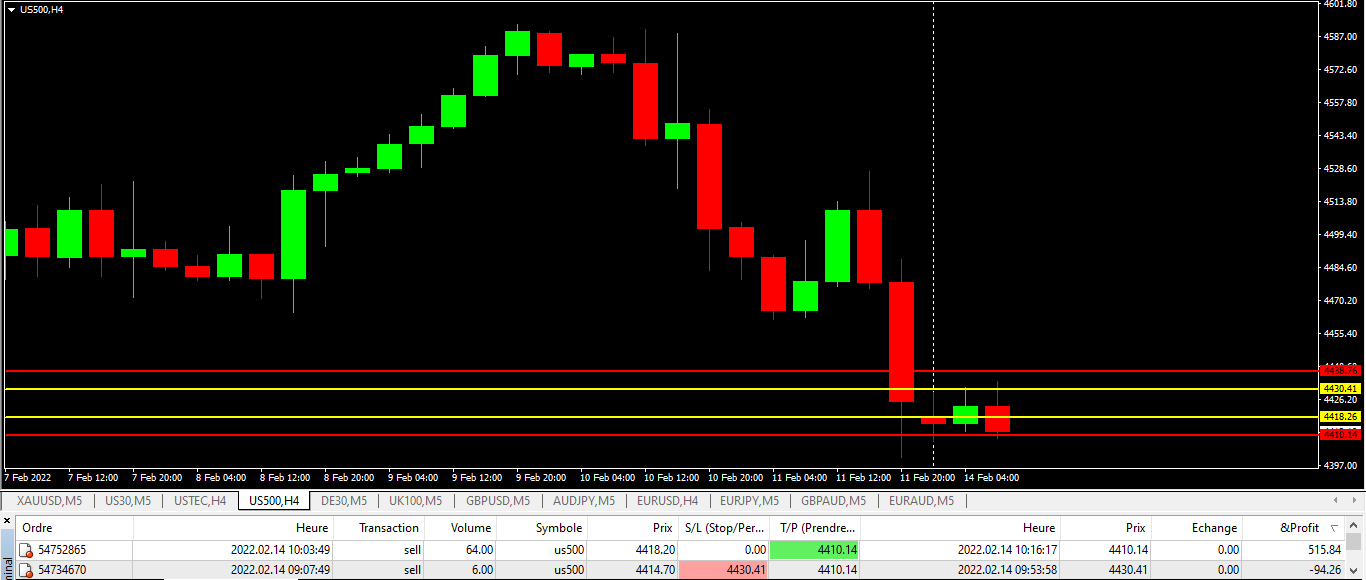Sort by the T/P (Prendre... column header
This screenshot has width=1366, height=580.
[815, 528]
